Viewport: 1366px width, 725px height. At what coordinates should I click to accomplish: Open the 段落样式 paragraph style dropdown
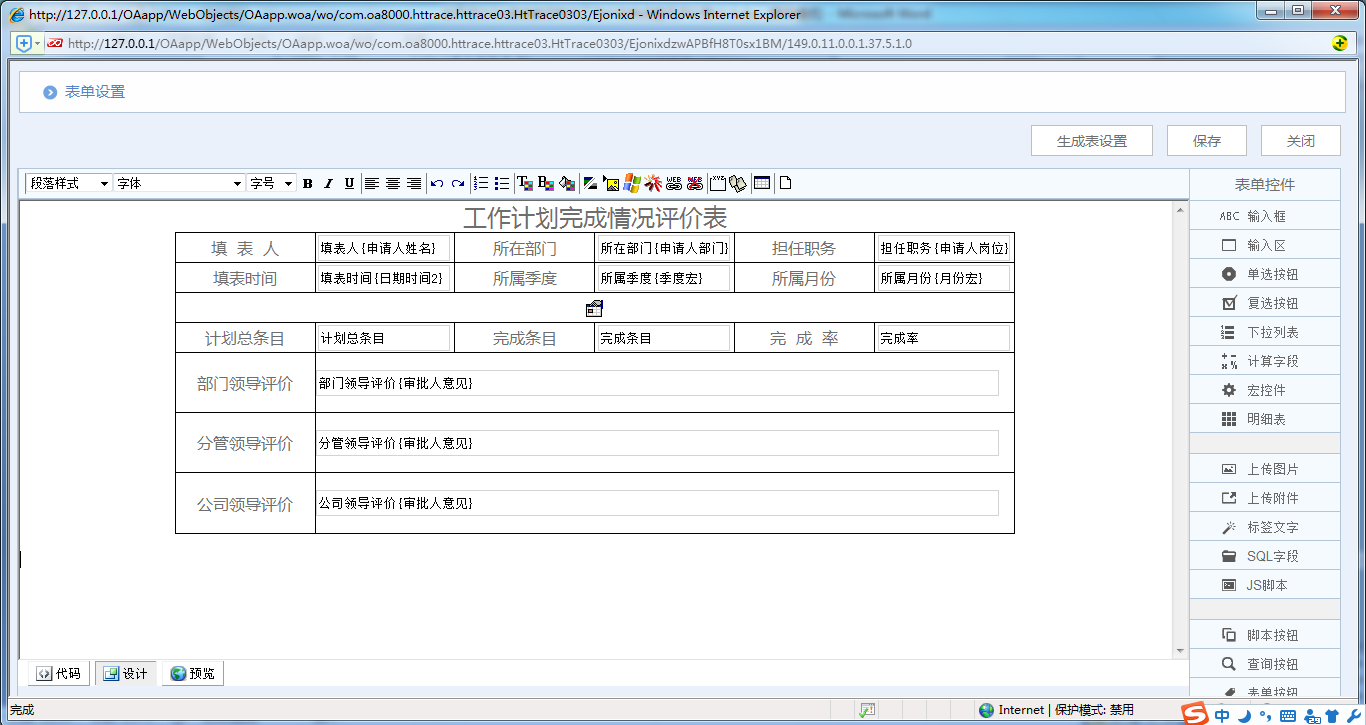(x=67, y=183)
